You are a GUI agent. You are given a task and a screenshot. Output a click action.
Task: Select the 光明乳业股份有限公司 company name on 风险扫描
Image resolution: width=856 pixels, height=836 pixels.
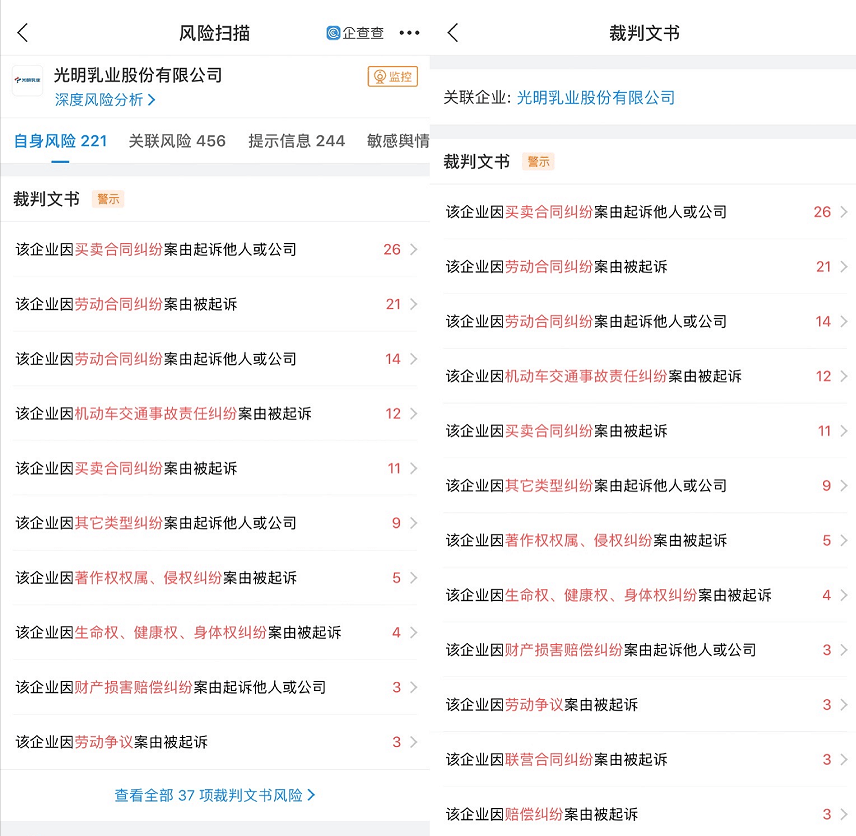138,75
